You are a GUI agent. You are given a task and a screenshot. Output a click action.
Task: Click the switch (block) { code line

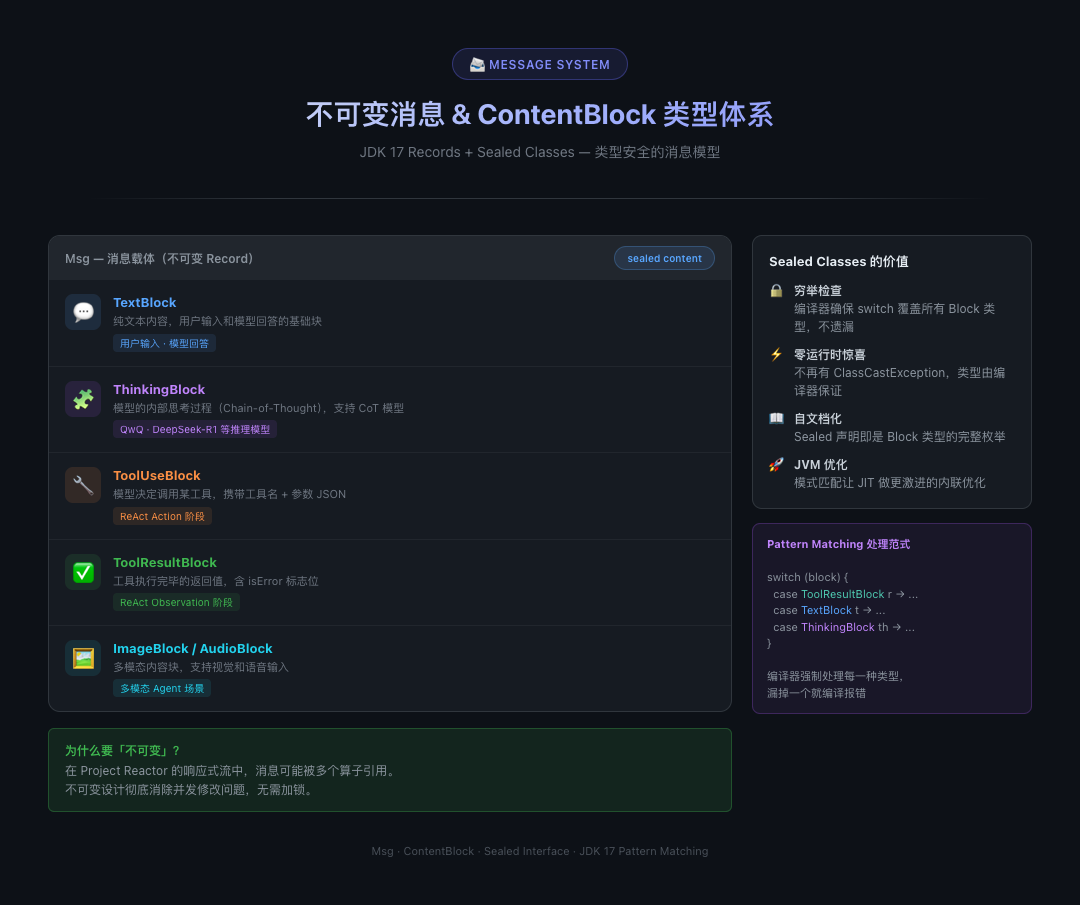[x=807, y=577]
